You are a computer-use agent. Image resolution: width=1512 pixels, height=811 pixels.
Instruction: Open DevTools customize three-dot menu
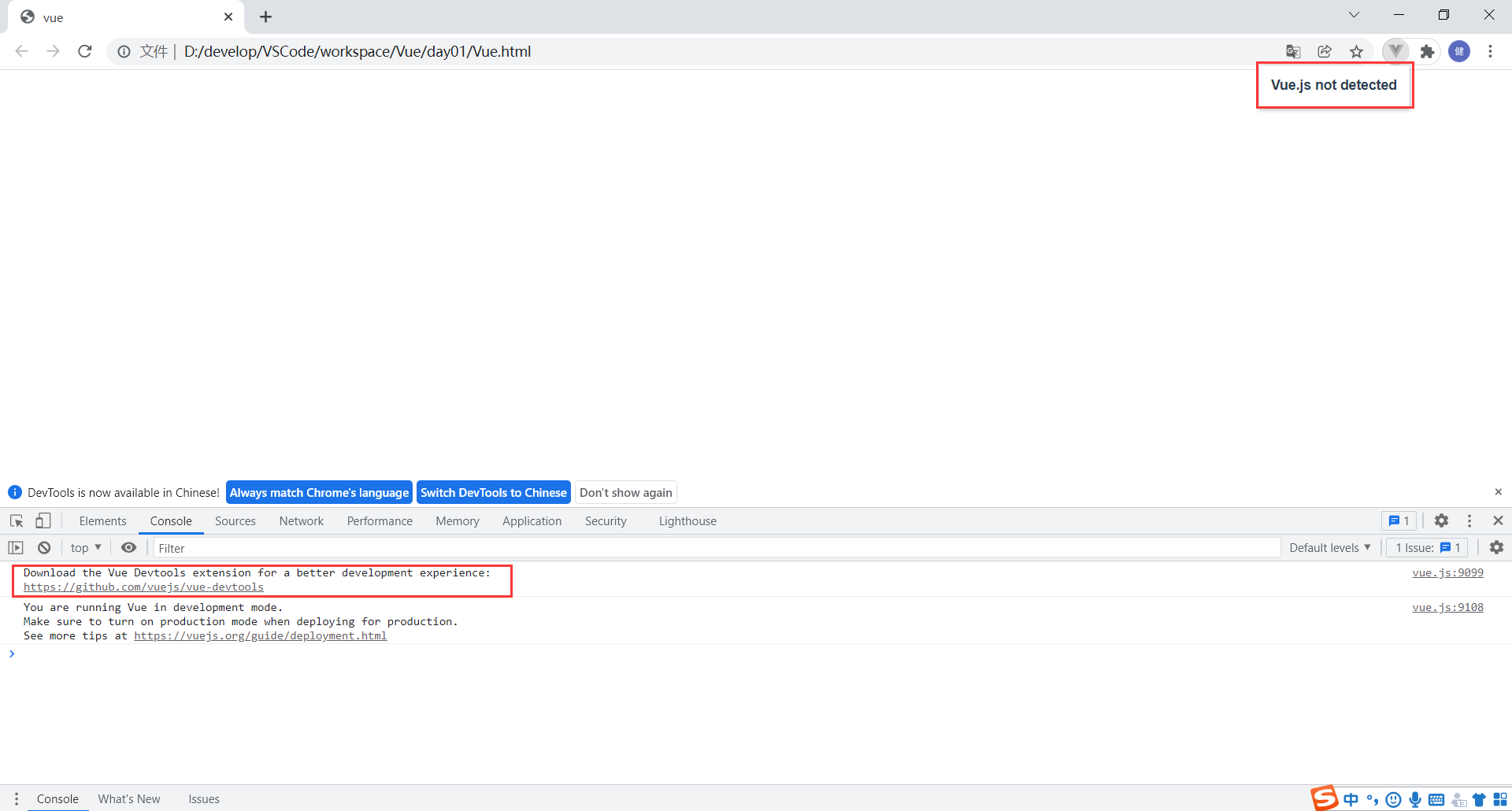pos(1469,520)
